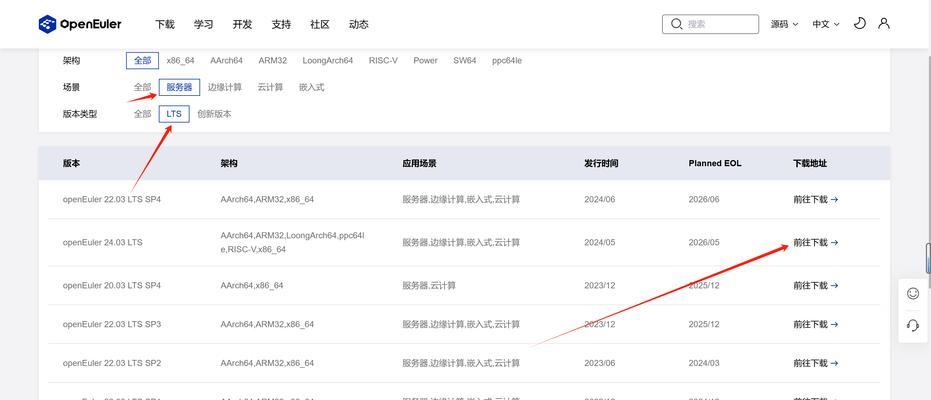Select the 服务器 scenario filter
The image size is (931, 400).
click(179, 87)
